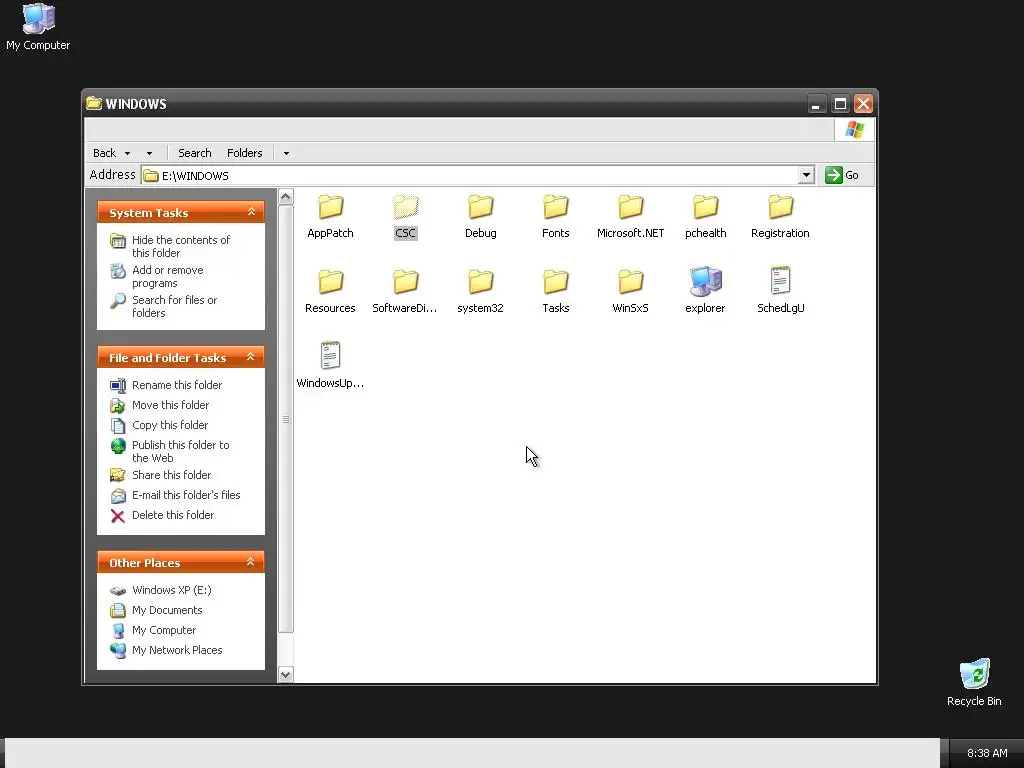Click the Windows flag logo in toolbar
1024x768 pixels.
coord(854,129)
